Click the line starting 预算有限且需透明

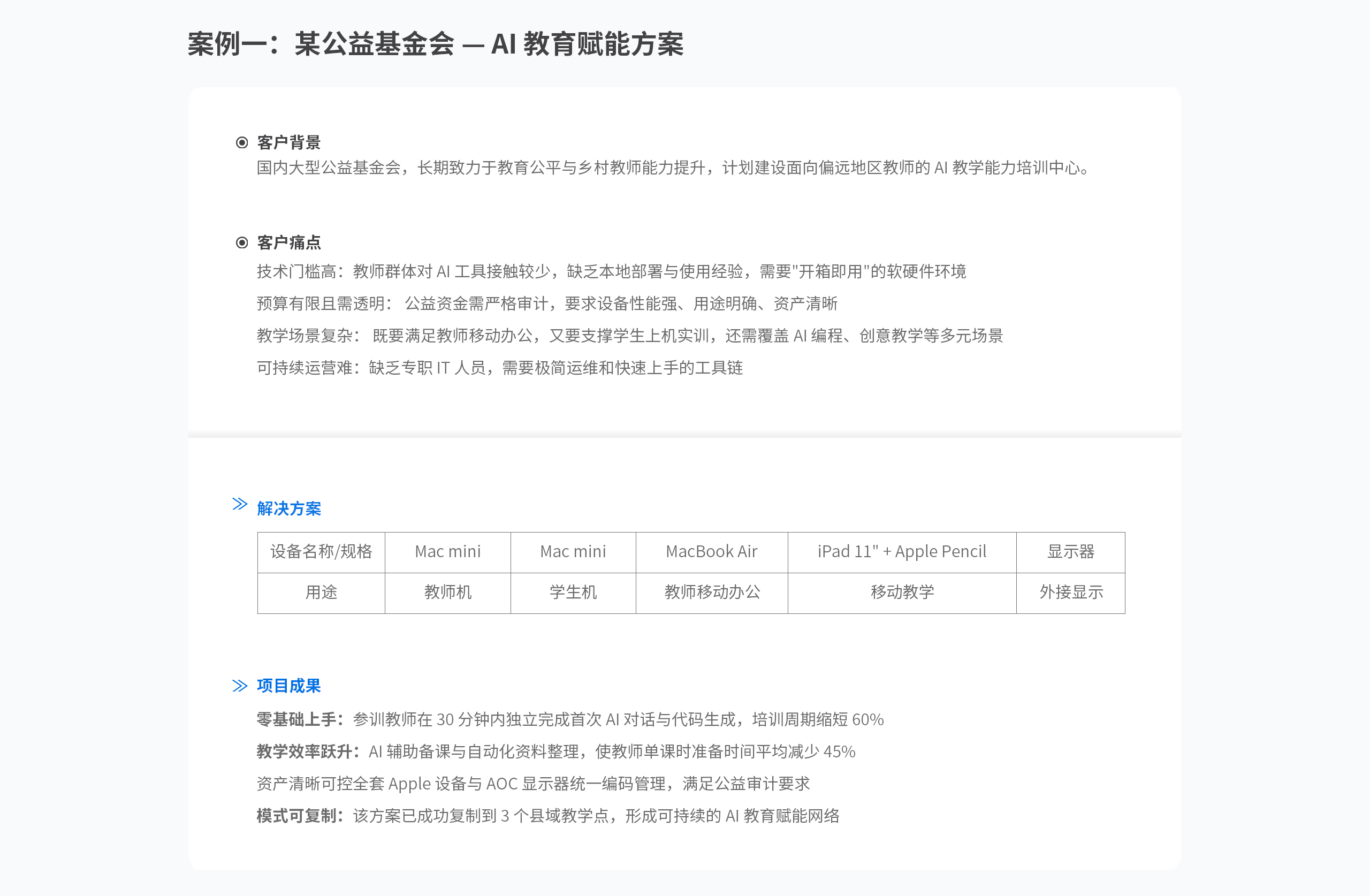(x=547, y=303)
